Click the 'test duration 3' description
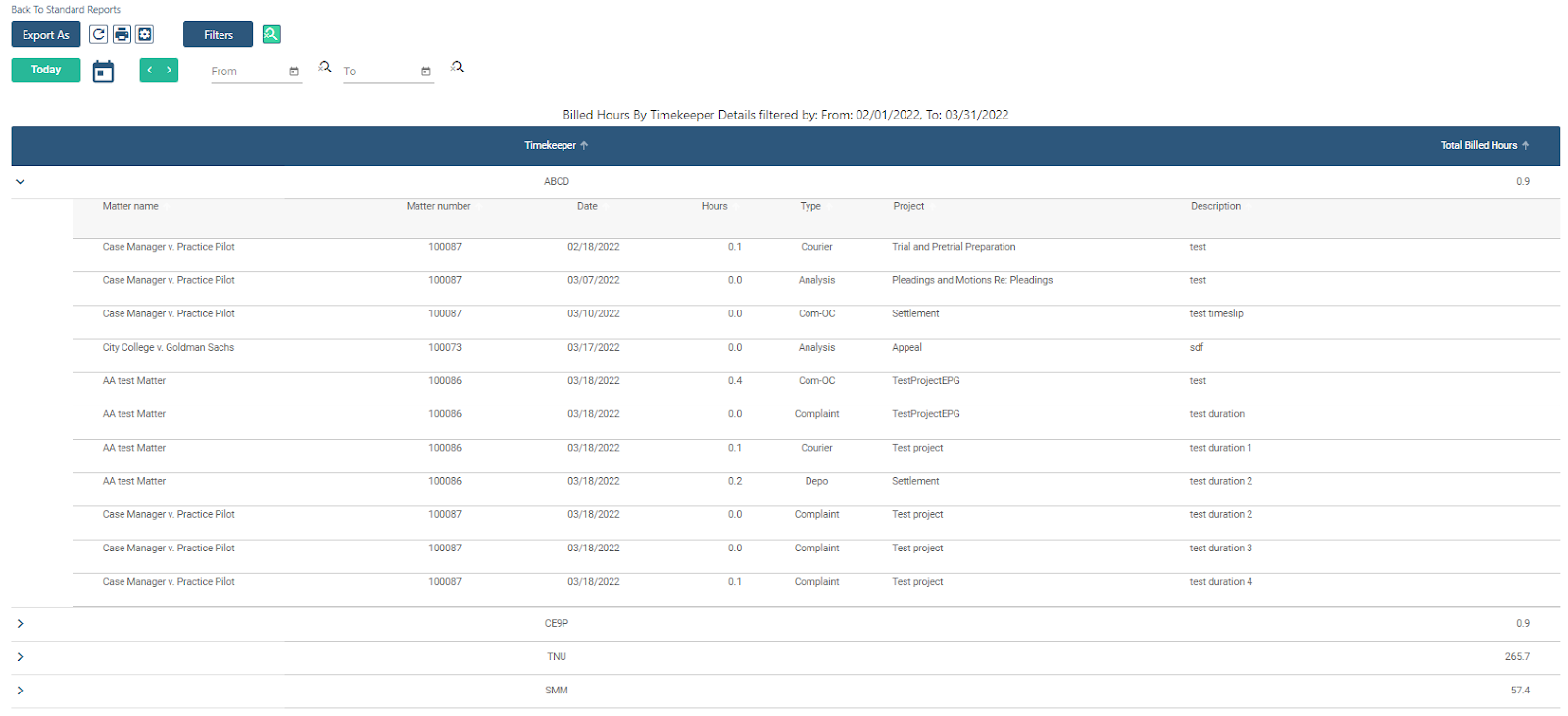The width and height of the screenshot is (1568, 716). [x=1220, y=548]
